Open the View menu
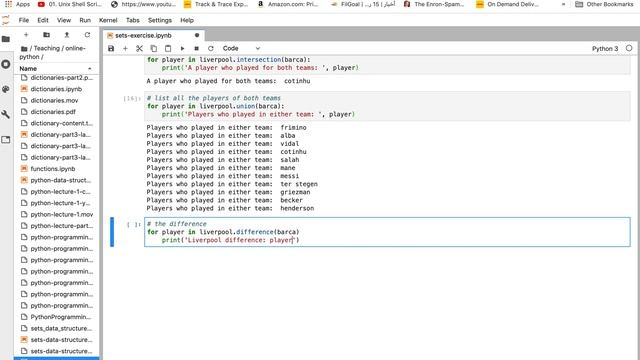 coord(64,20)
